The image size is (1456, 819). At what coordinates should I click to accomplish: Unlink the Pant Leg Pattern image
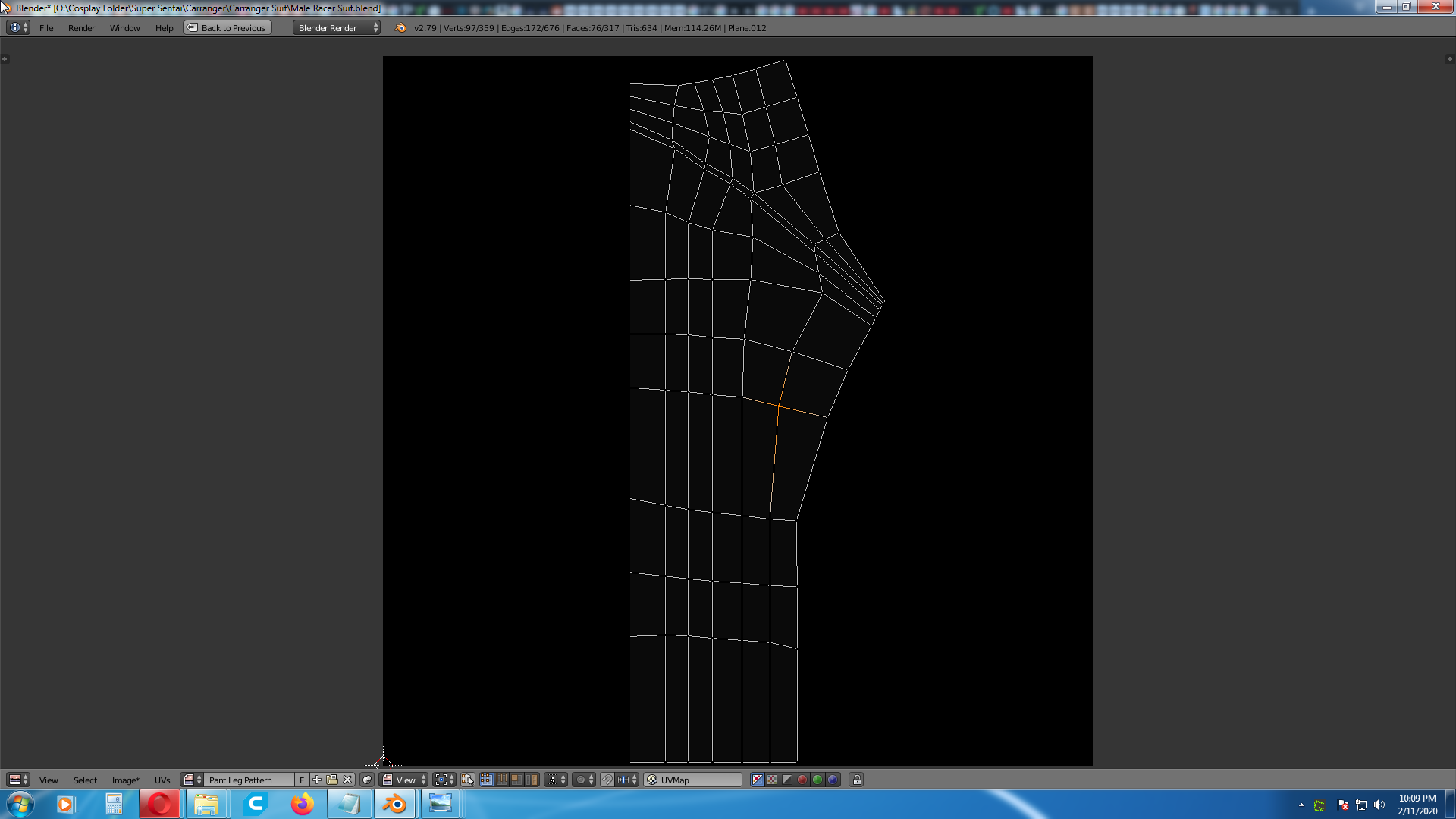click(x=348, y=780)
